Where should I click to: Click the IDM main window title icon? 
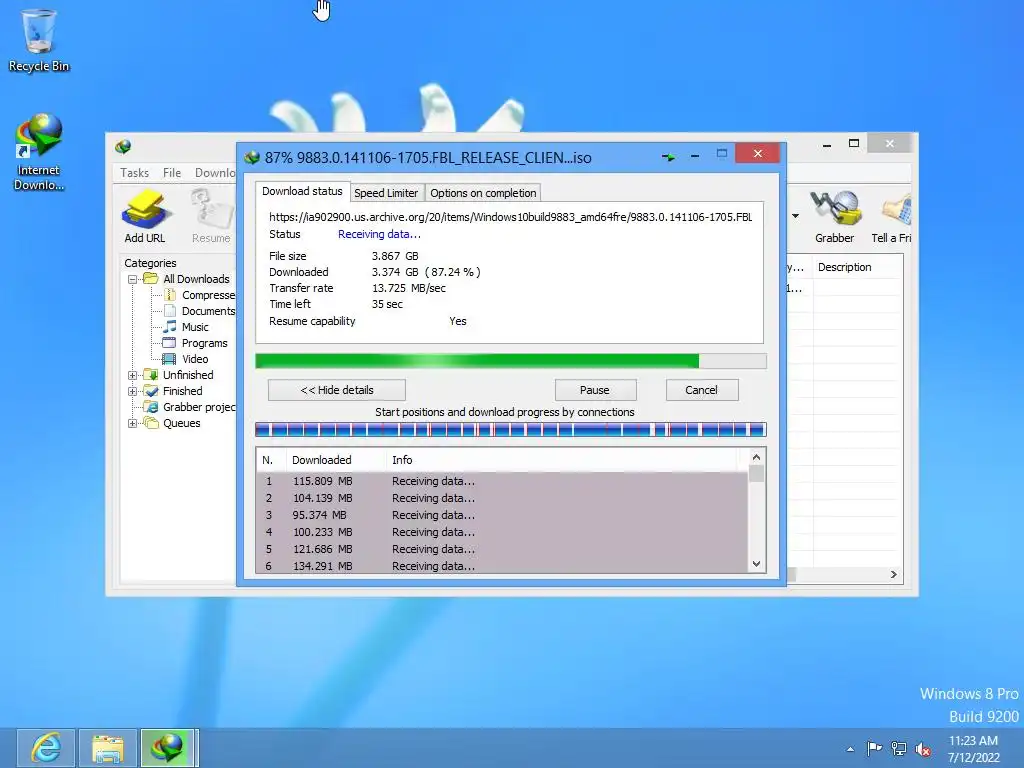123,146
